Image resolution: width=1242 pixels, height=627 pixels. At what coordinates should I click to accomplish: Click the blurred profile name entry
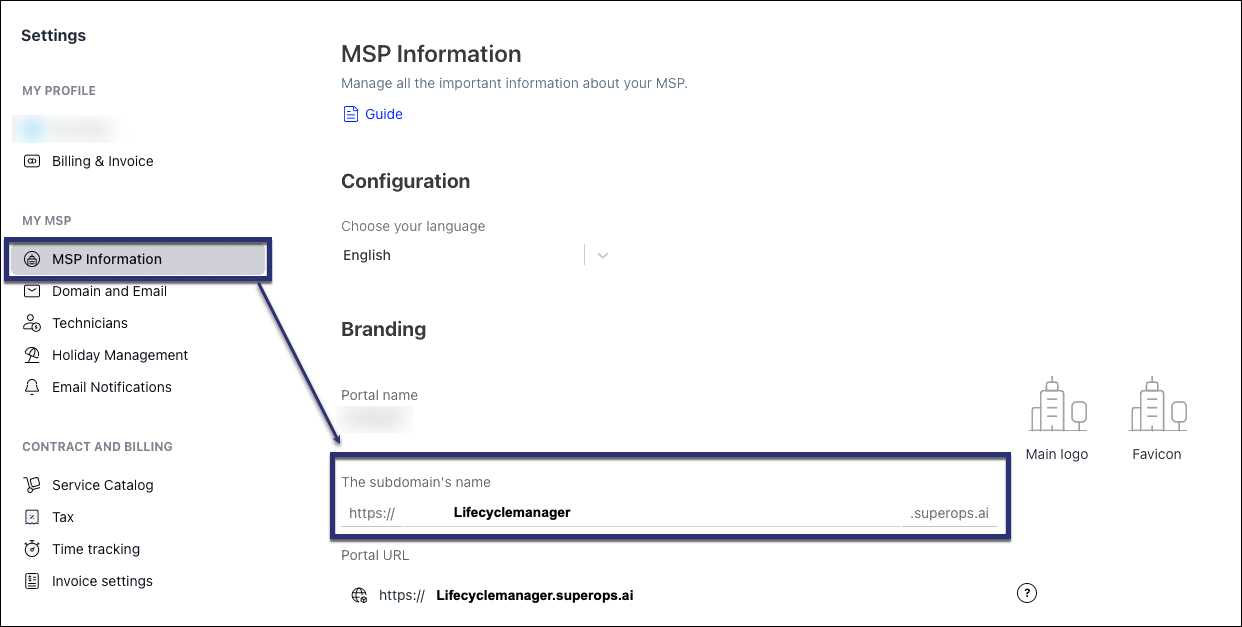64,128
